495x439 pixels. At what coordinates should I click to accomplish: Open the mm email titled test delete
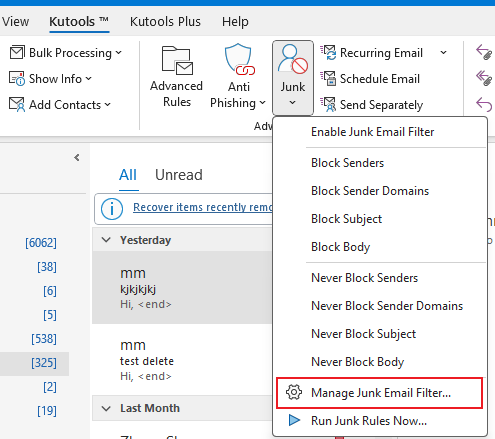(x=182, y=359)
